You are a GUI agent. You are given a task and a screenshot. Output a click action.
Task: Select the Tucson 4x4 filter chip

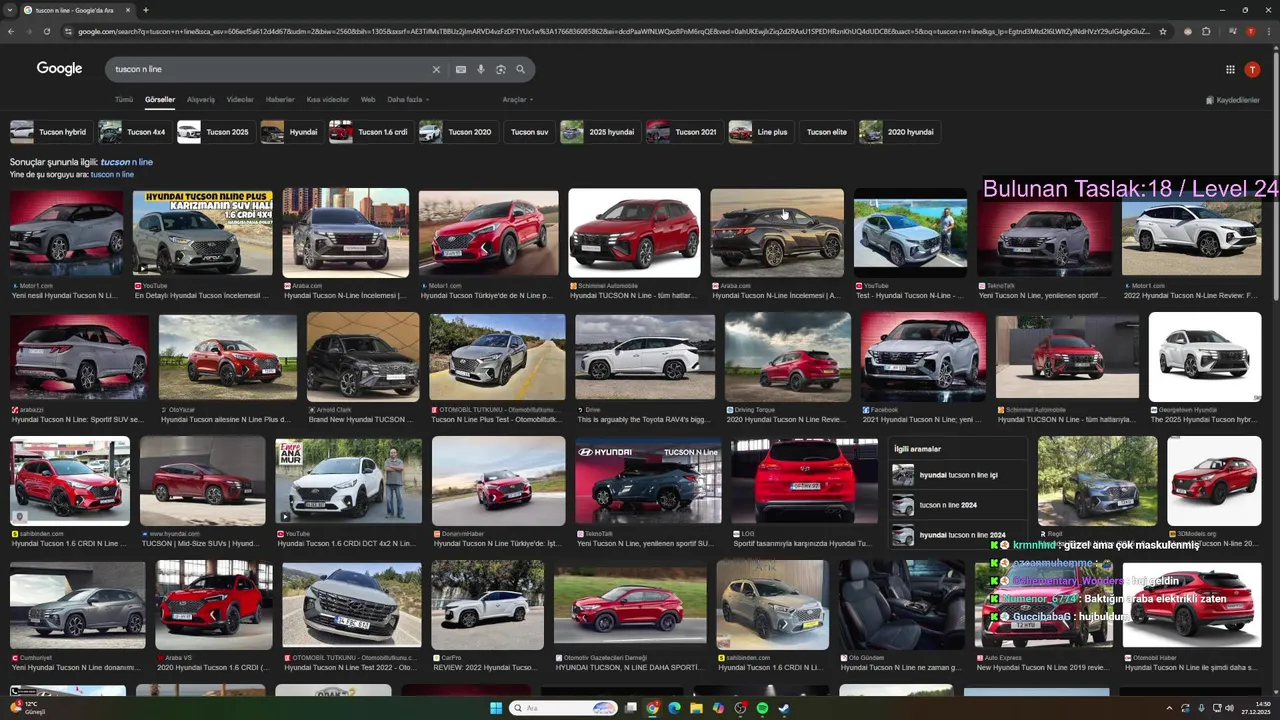(134, 132)
